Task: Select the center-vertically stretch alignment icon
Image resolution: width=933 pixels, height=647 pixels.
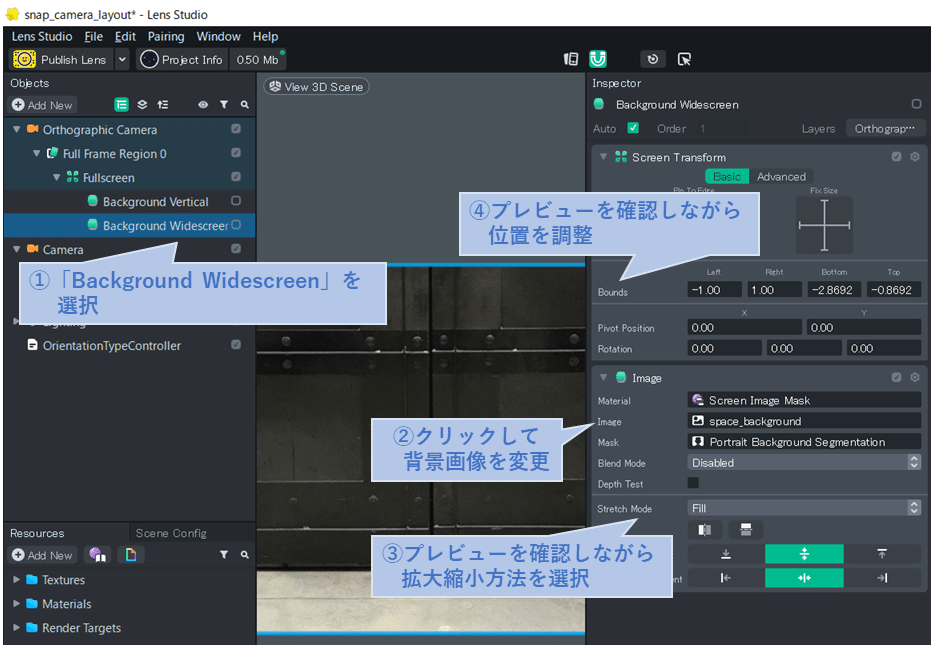Action: (x=804, y=553)
